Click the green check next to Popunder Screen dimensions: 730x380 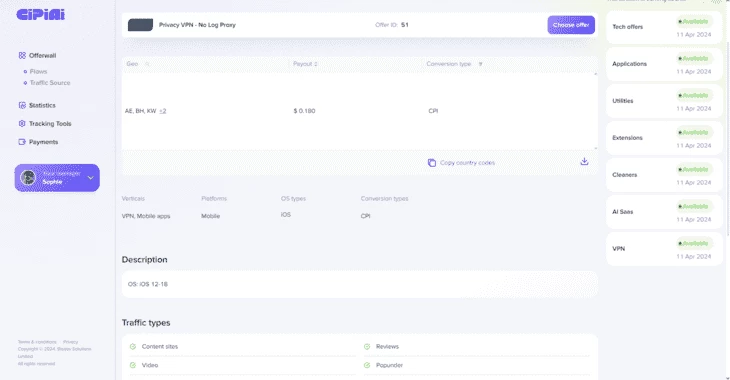click(x=367, y=365)
